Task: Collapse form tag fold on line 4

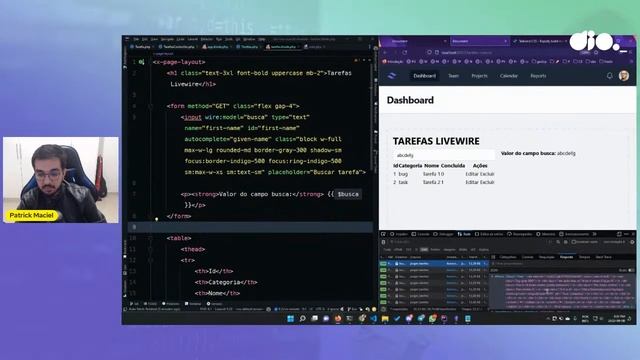Action: point(150,106)
